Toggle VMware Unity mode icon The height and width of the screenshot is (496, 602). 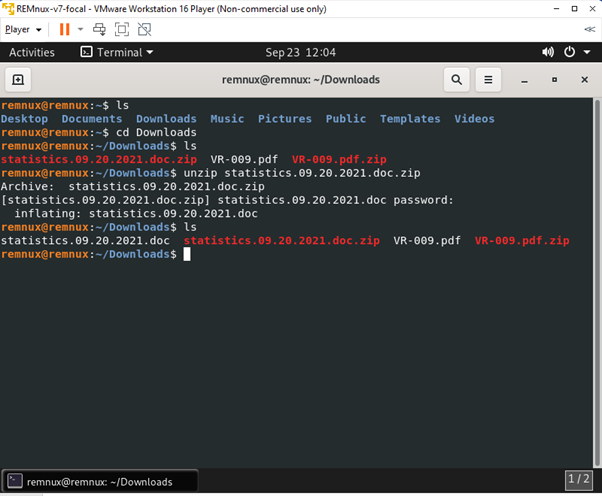[144, 30]
